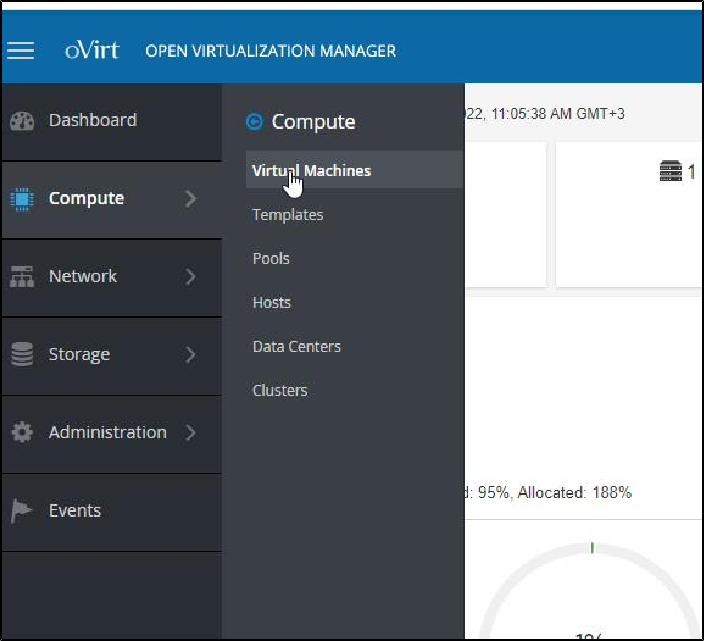Expand the Administration menu chevron

pos(191,433)
